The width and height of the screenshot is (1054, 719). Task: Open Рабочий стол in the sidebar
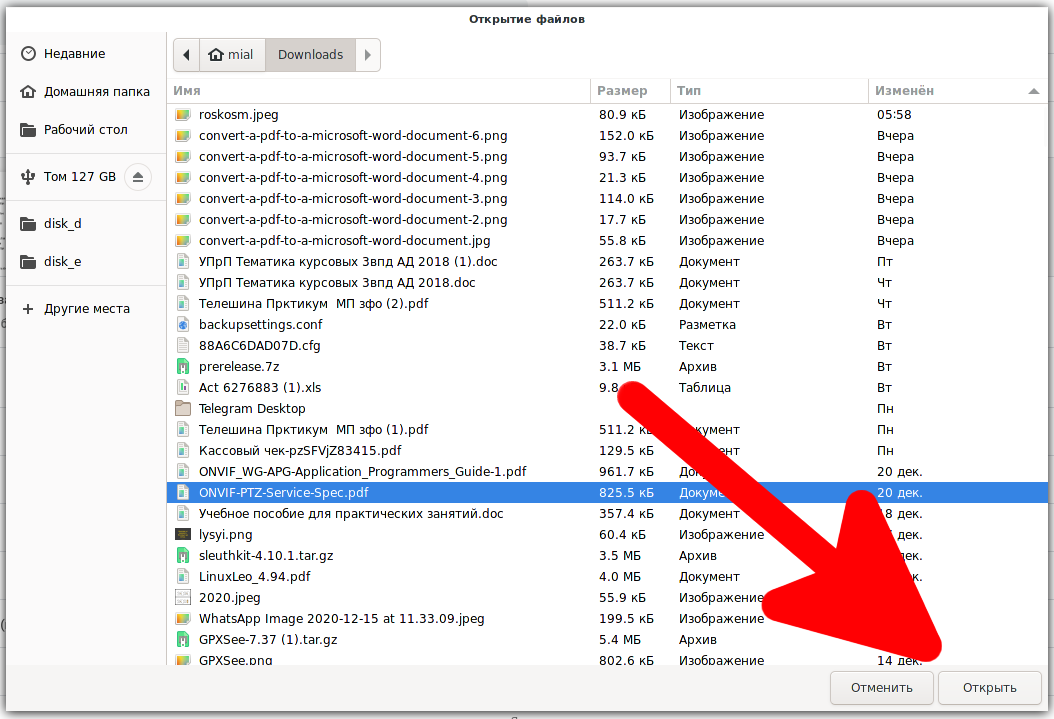(85, 130)
